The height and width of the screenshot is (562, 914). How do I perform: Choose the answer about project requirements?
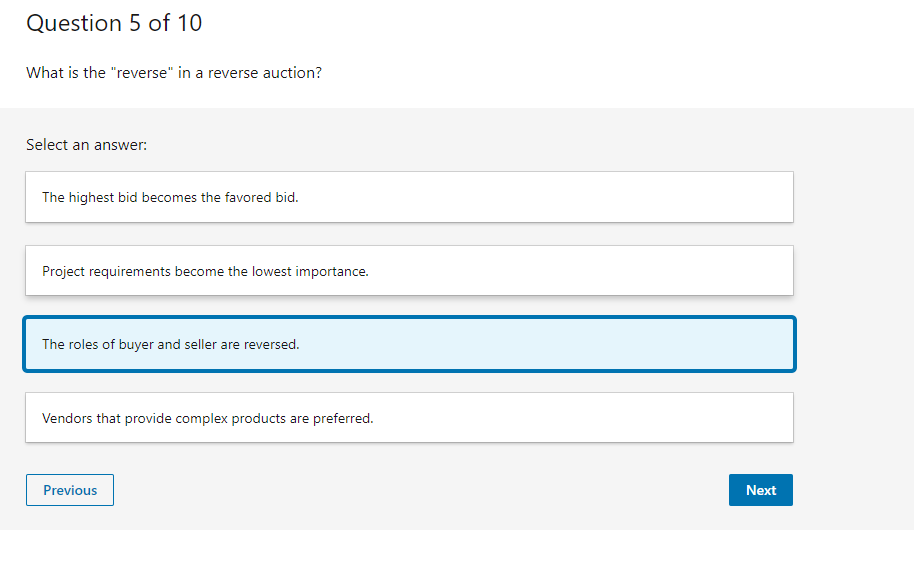pyautogui.click(x=409, y=271)
